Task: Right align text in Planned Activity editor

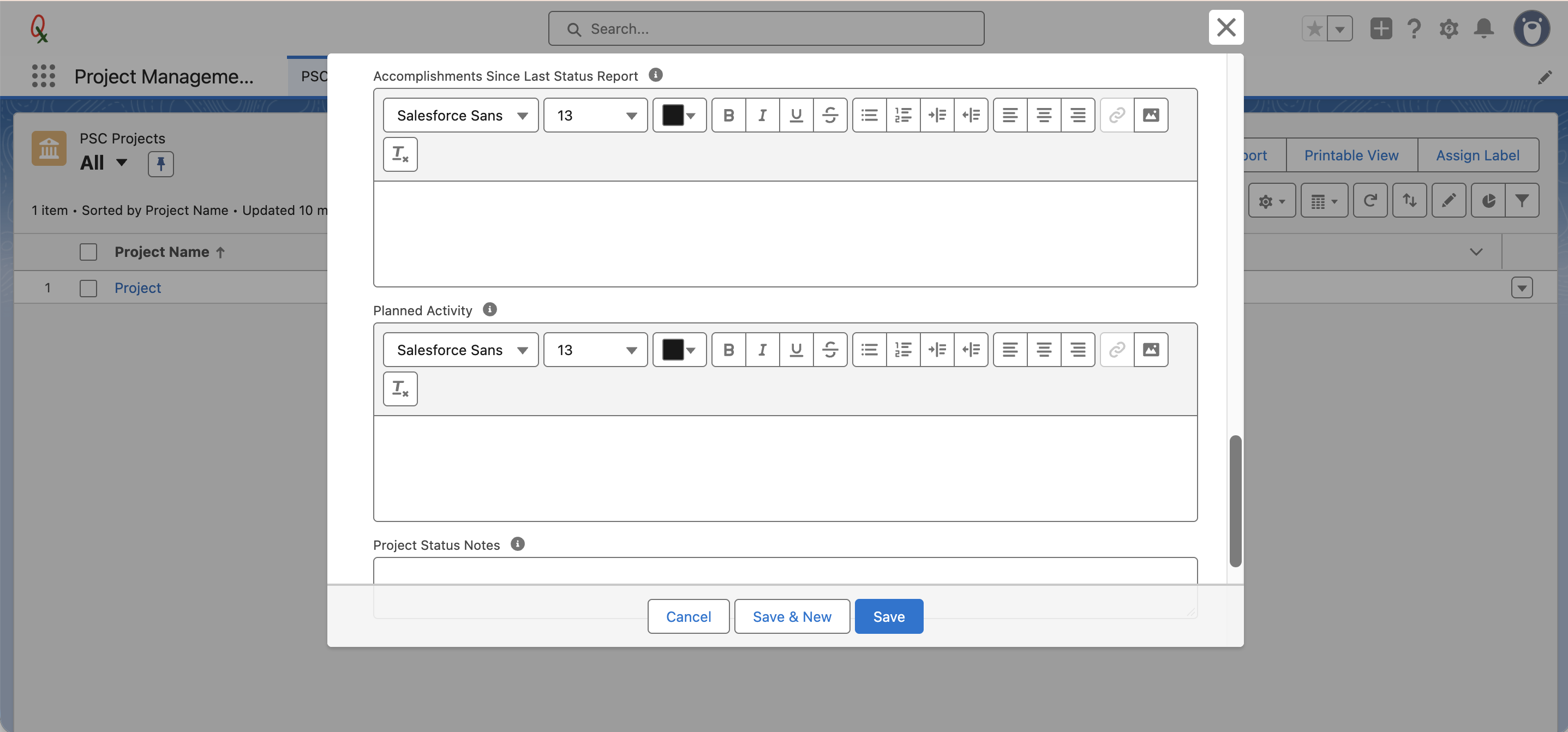Action: [1078, 350]
